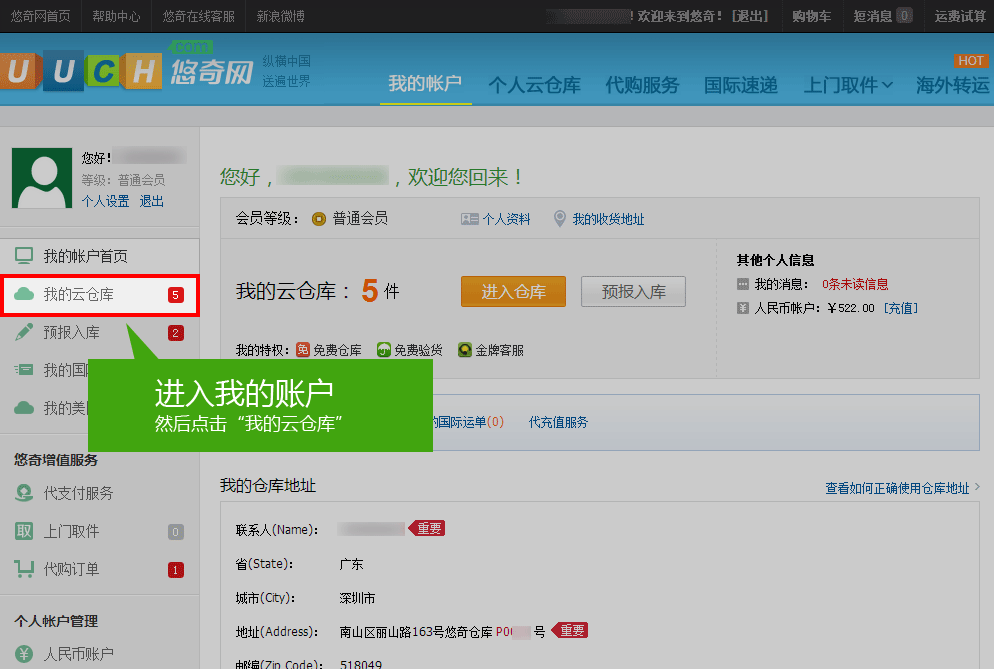Image resolution: width=994 pixels, height=669 pixels.
Task: Click the 代支付服务 sidebar icon
Action: point(24,493)
